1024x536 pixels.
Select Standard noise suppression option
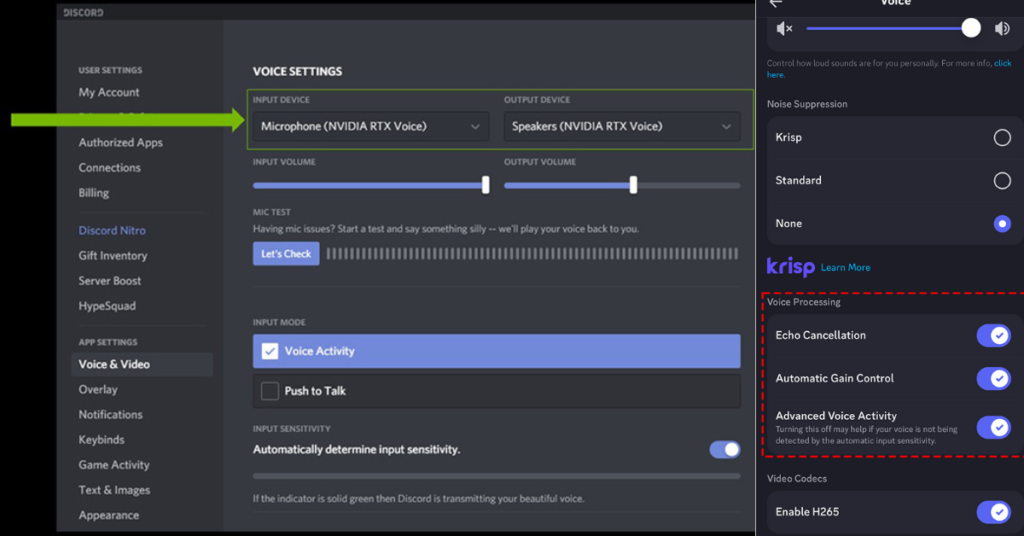(x=1001, y=181)
